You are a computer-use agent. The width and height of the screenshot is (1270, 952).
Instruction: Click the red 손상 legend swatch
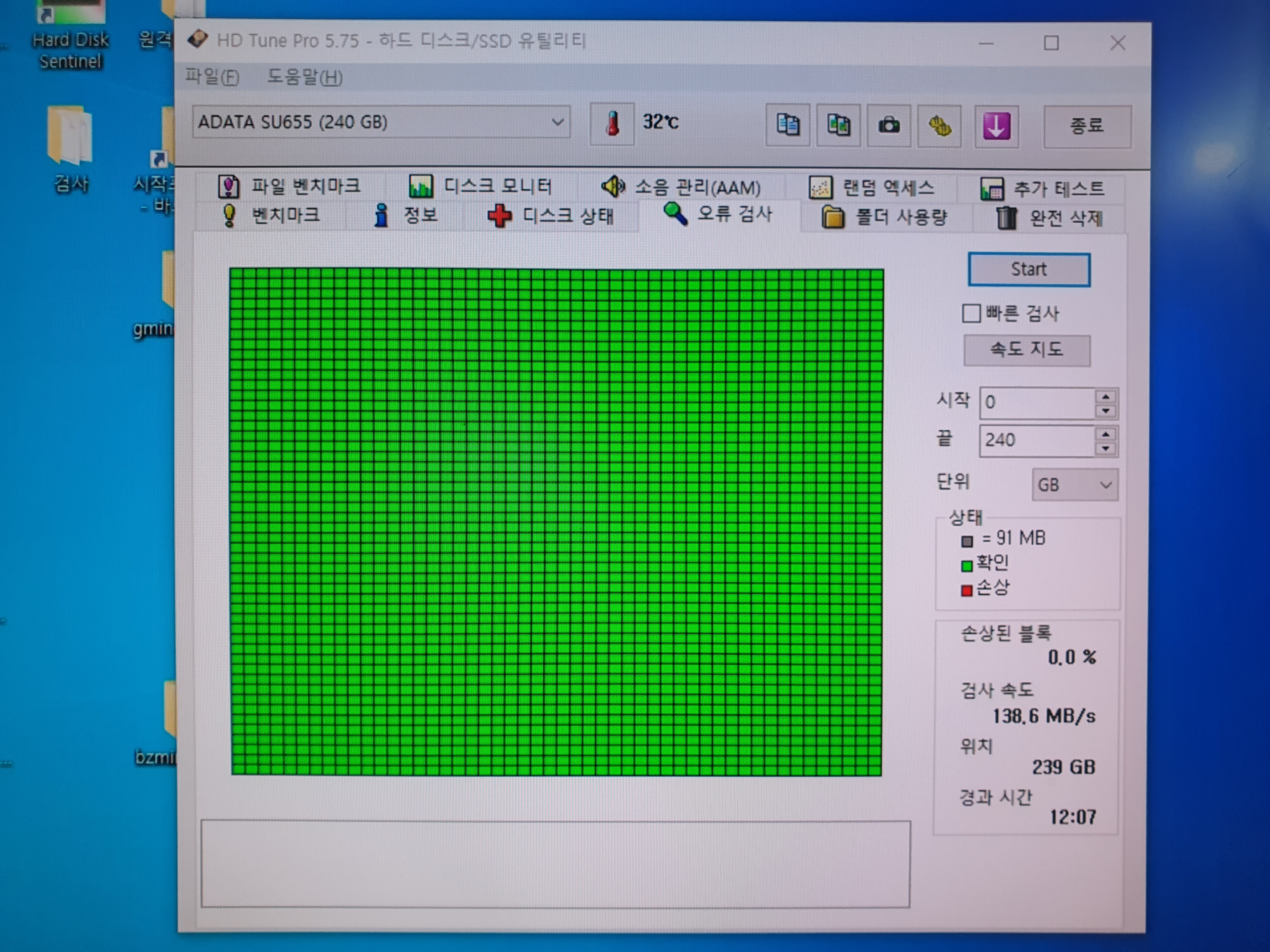967,591
